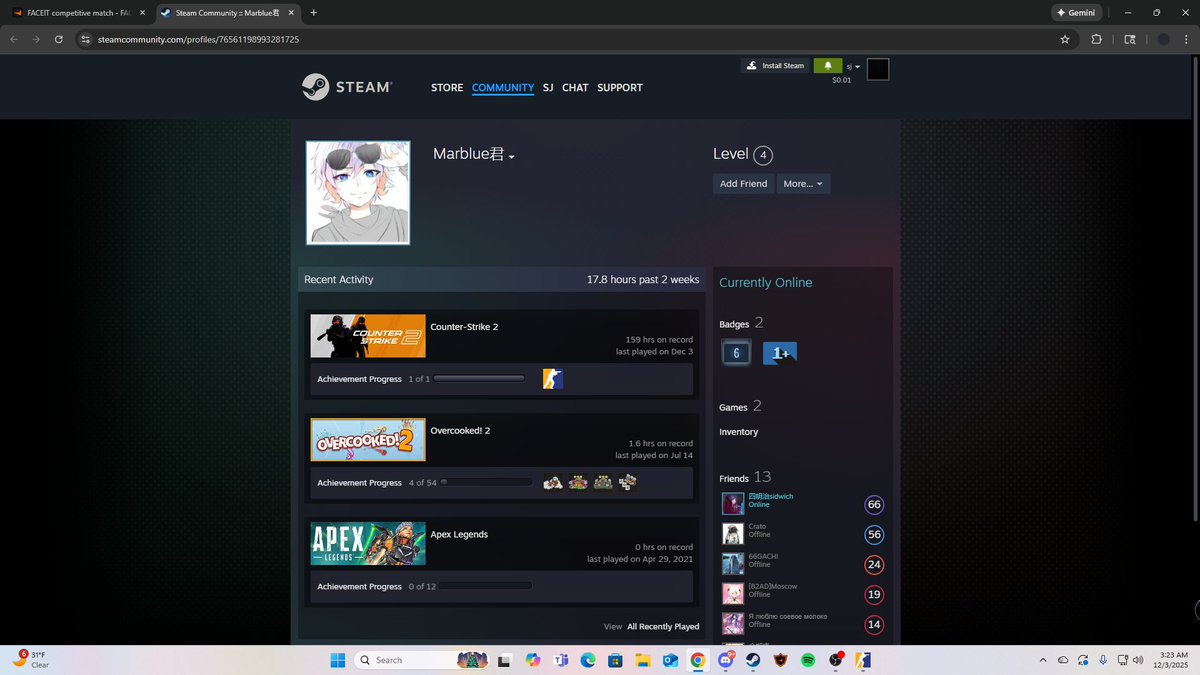Image resolution: width=1200 pixels, height=675 pixels.
Task: Click the Overcooked! 2 achievement progress bar
Action: (486, 483)
